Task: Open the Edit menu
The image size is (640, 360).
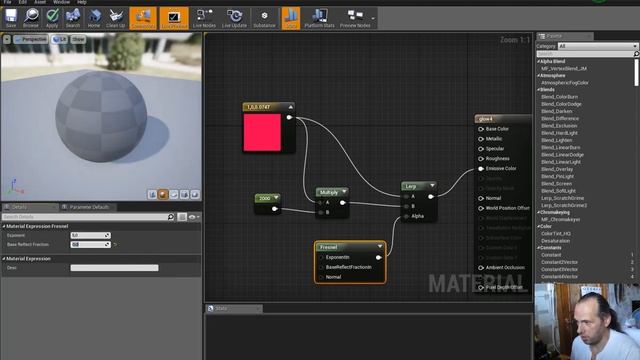Action: tap(22, 2)
